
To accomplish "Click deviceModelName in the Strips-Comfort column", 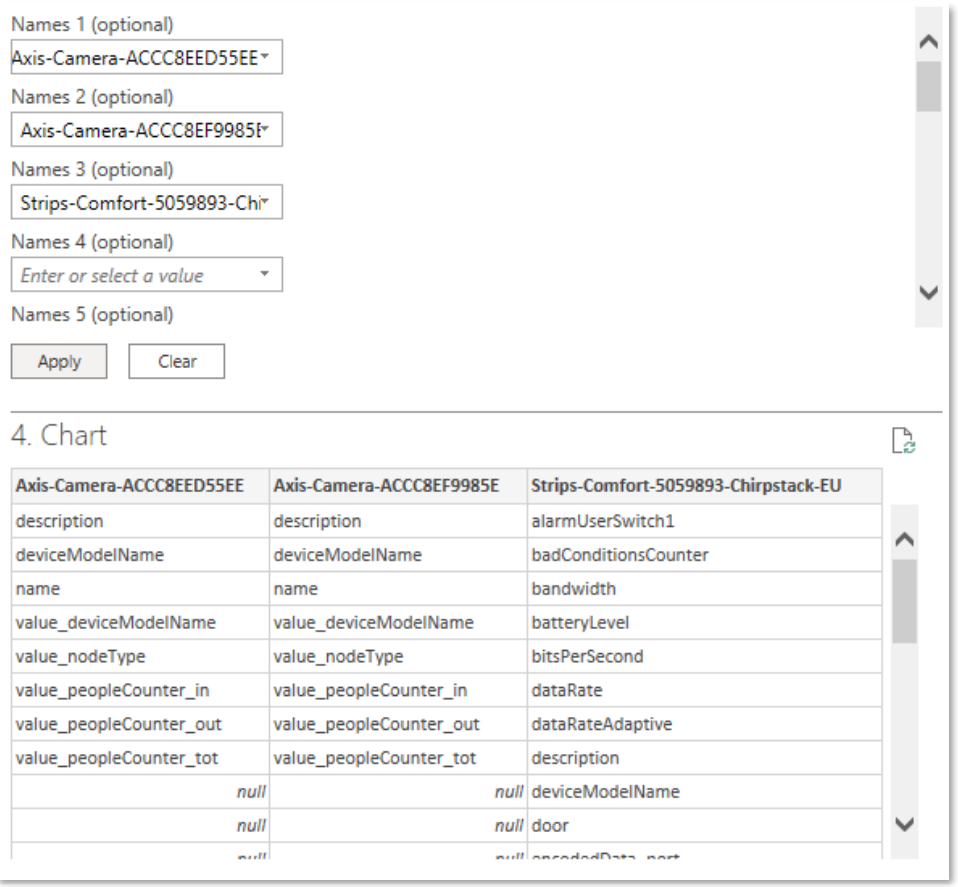I will tap(704, 792).
